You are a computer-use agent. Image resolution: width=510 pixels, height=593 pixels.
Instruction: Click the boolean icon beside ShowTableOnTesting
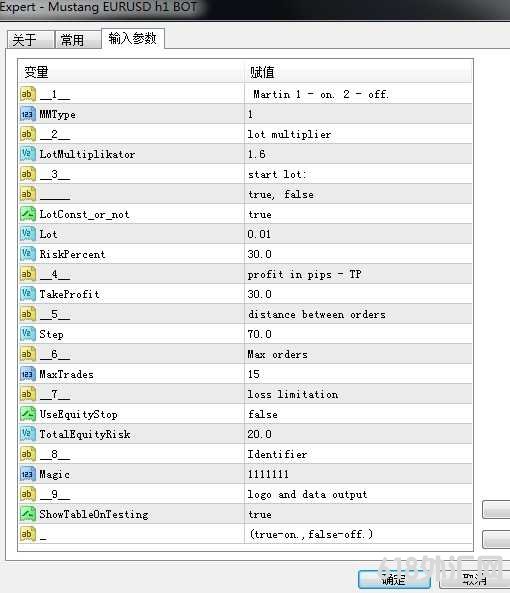28,514
